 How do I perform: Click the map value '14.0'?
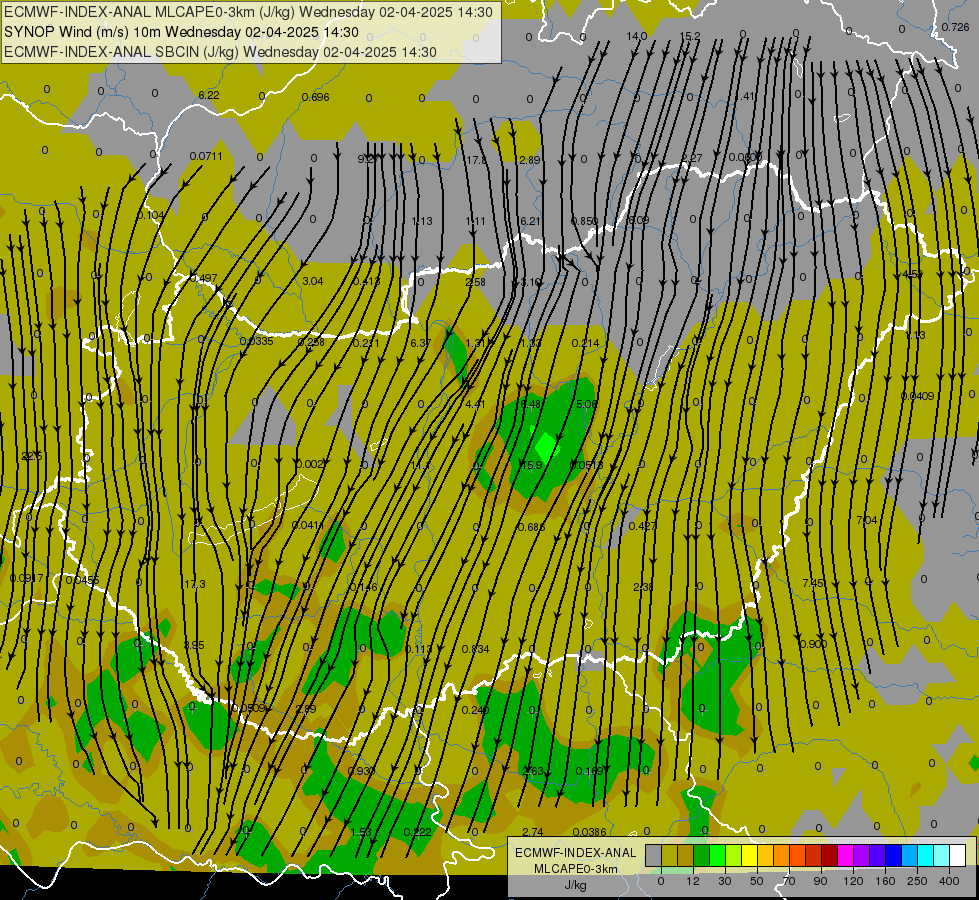(x=637, y=36)
